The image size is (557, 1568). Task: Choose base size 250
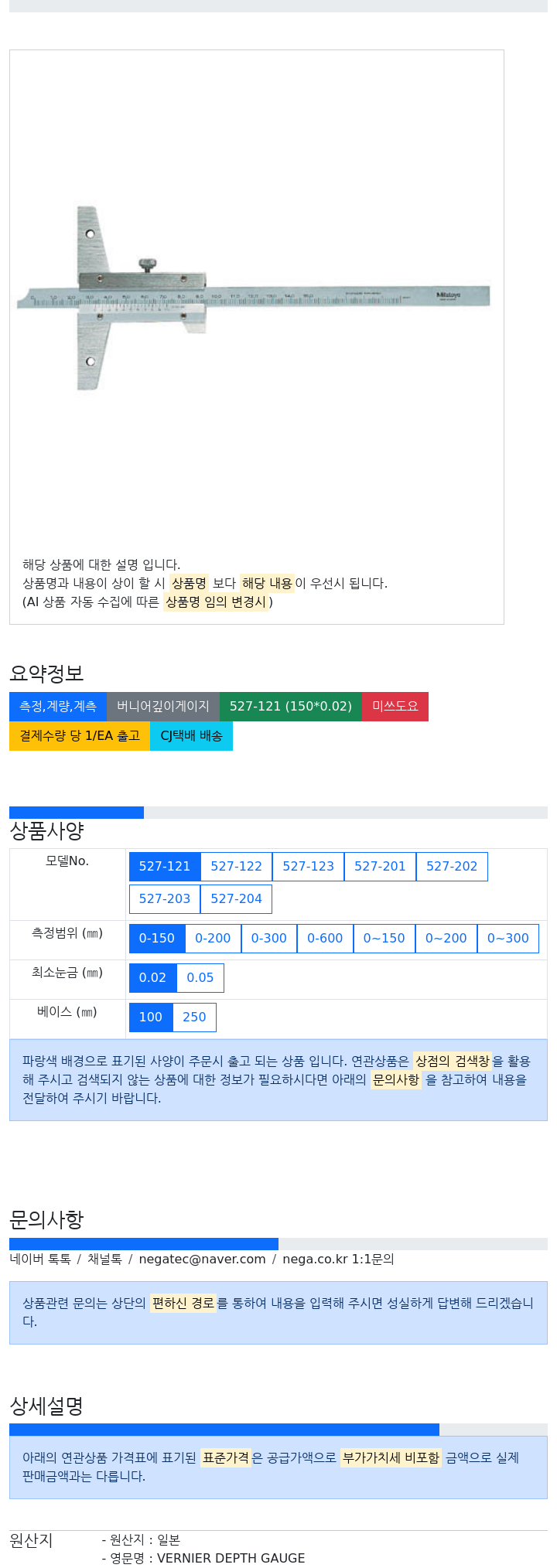click(194, 1017)
